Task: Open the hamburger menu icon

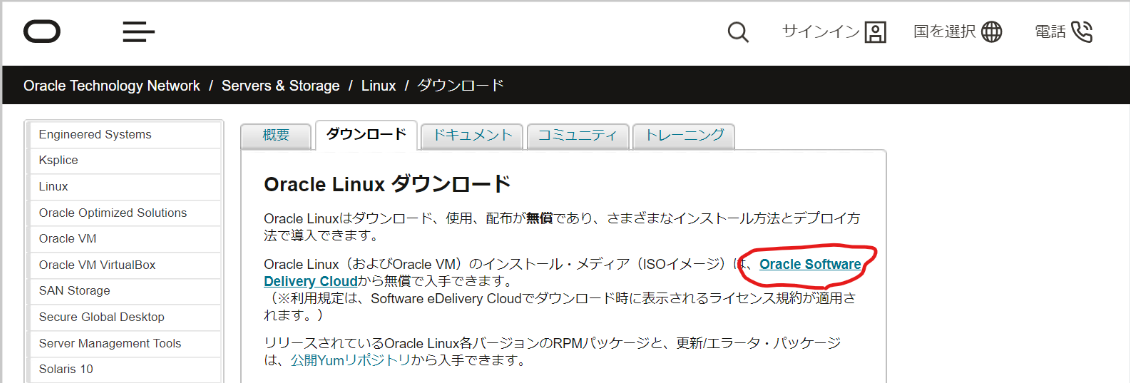Action: coord(138,32)
